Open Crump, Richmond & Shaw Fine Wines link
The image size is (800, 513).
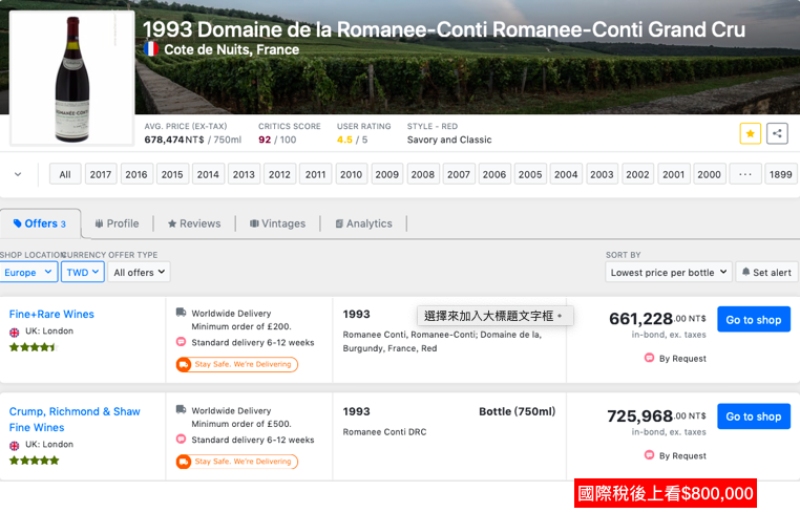point(74,419)
